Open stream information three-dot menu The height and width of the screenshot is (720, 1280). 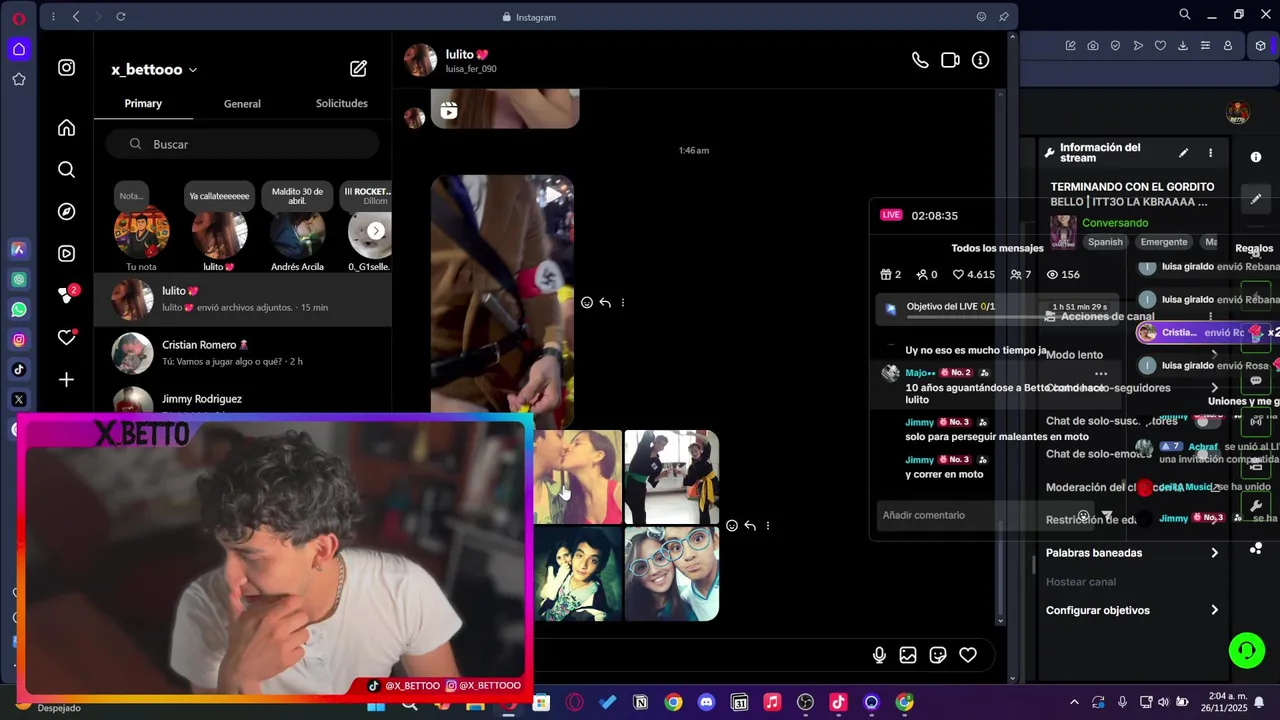[1210, 153]
